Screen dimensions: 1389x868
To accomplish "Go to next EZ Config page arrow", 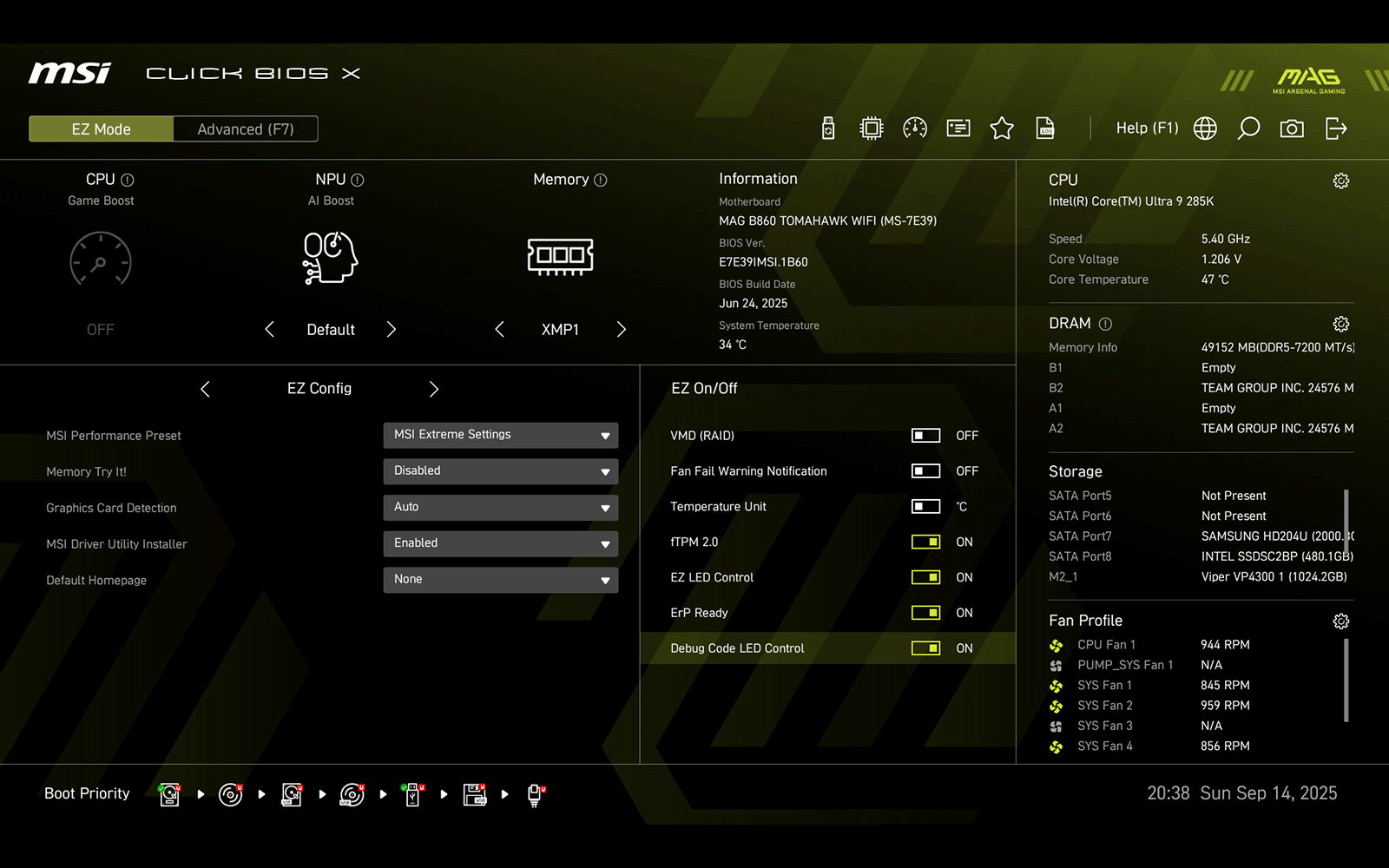I will click(434, 390).
